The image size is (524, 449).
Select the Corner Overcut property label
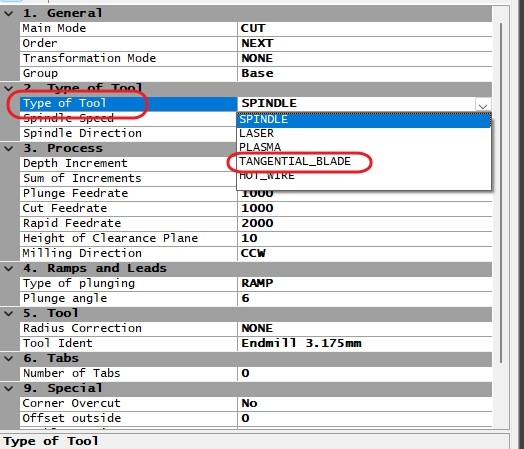tap(72, 404)
